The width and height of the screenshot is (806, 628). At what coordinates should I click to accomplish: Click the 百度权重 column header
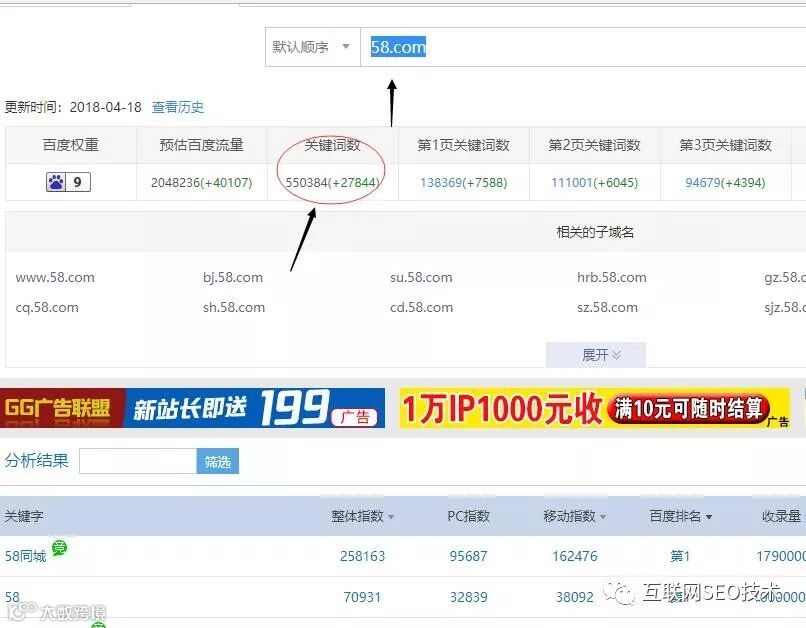(x=71, y=145)
